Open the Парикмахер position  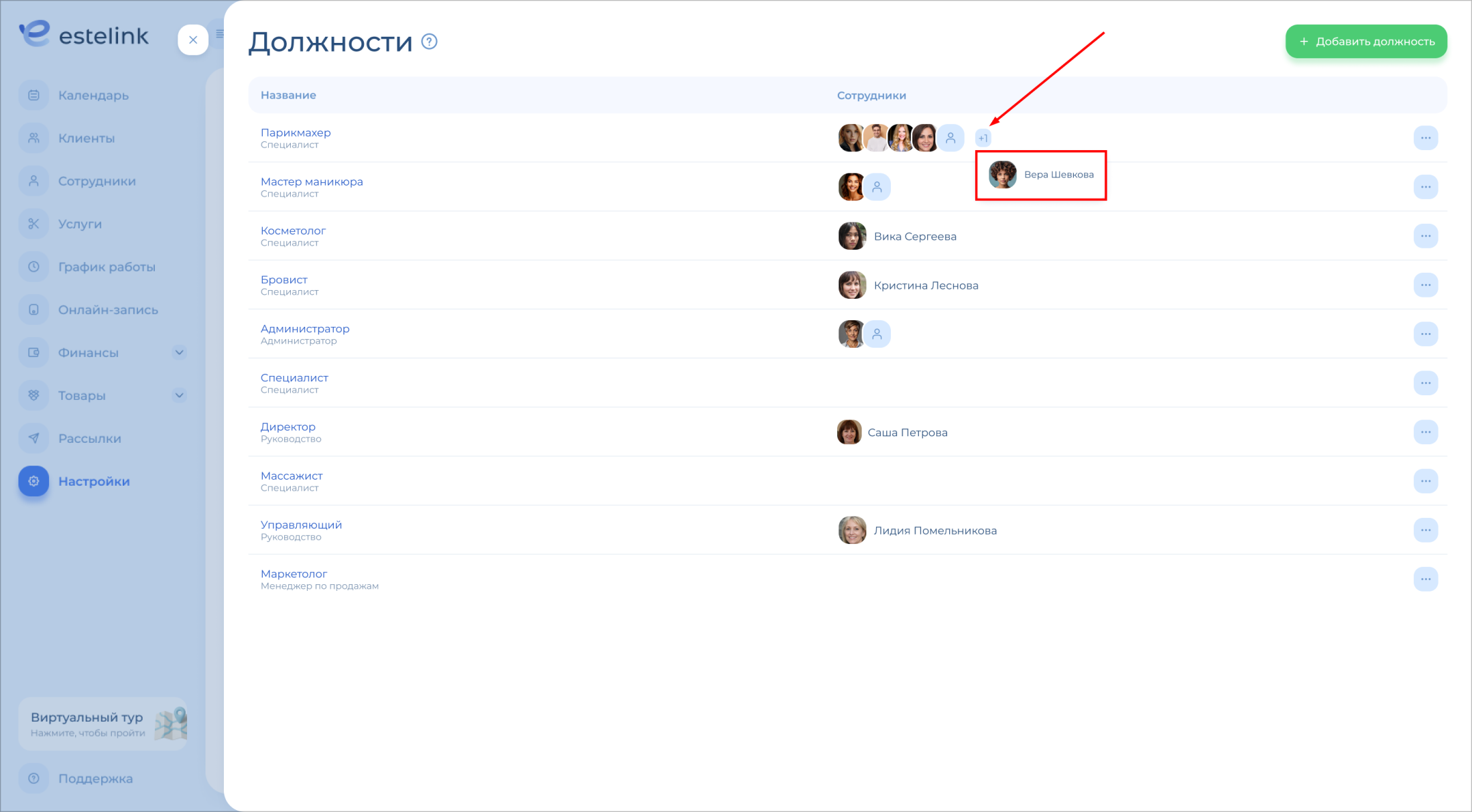[296, 133]
